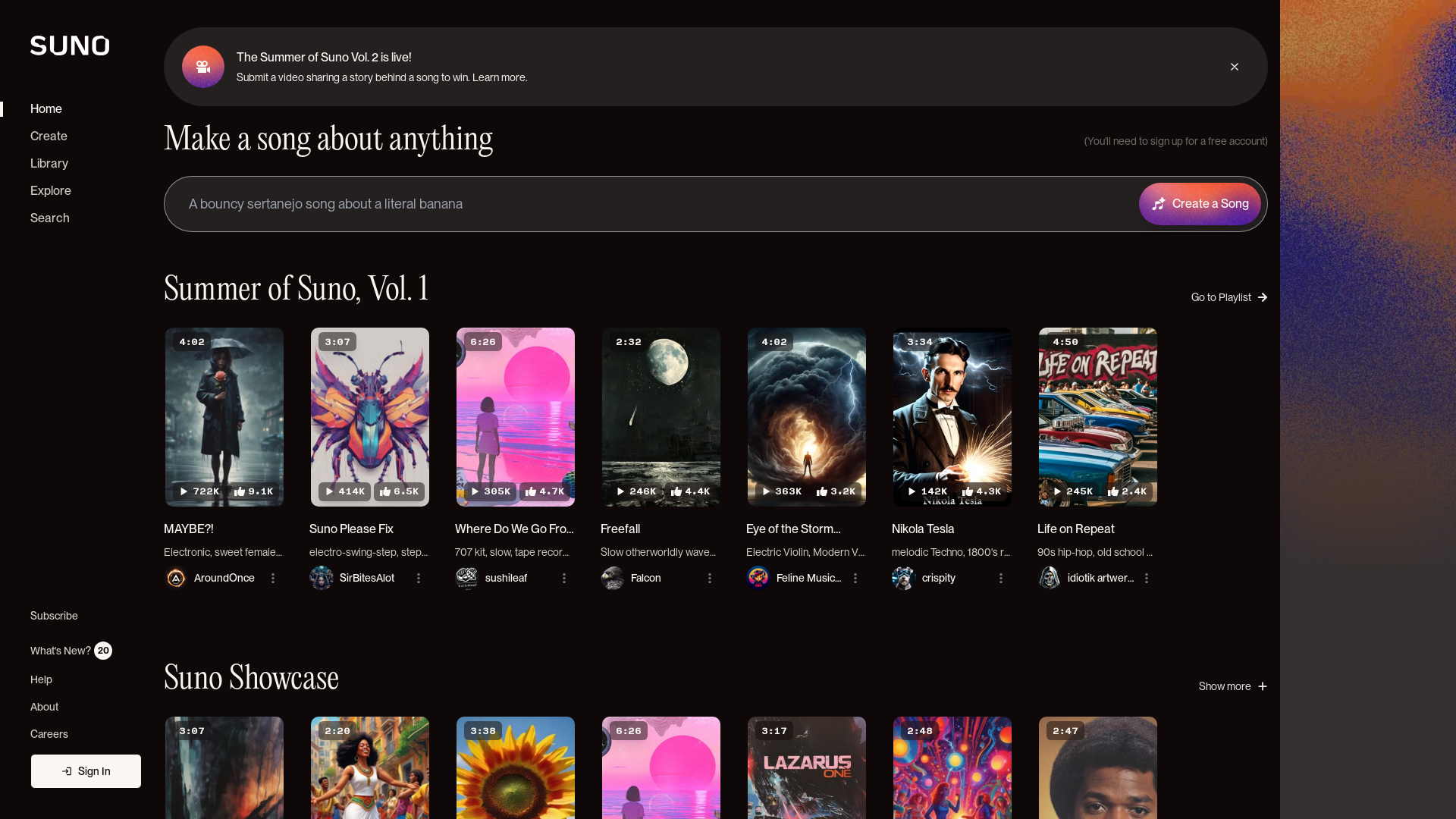Open three-dot menu beside idiotik artwerk
The image size is (1456, 819).
coord(1147,578)
